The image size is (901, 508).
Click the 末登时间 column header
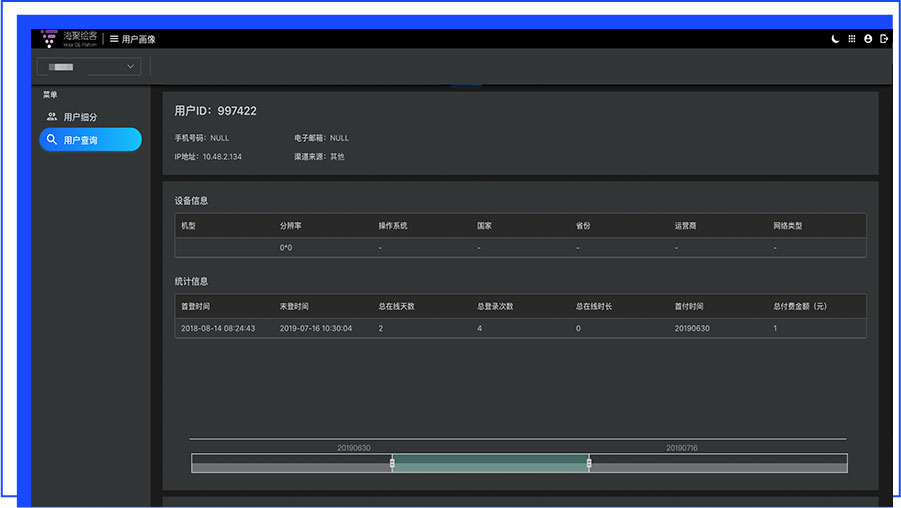[x=294, y=306]
